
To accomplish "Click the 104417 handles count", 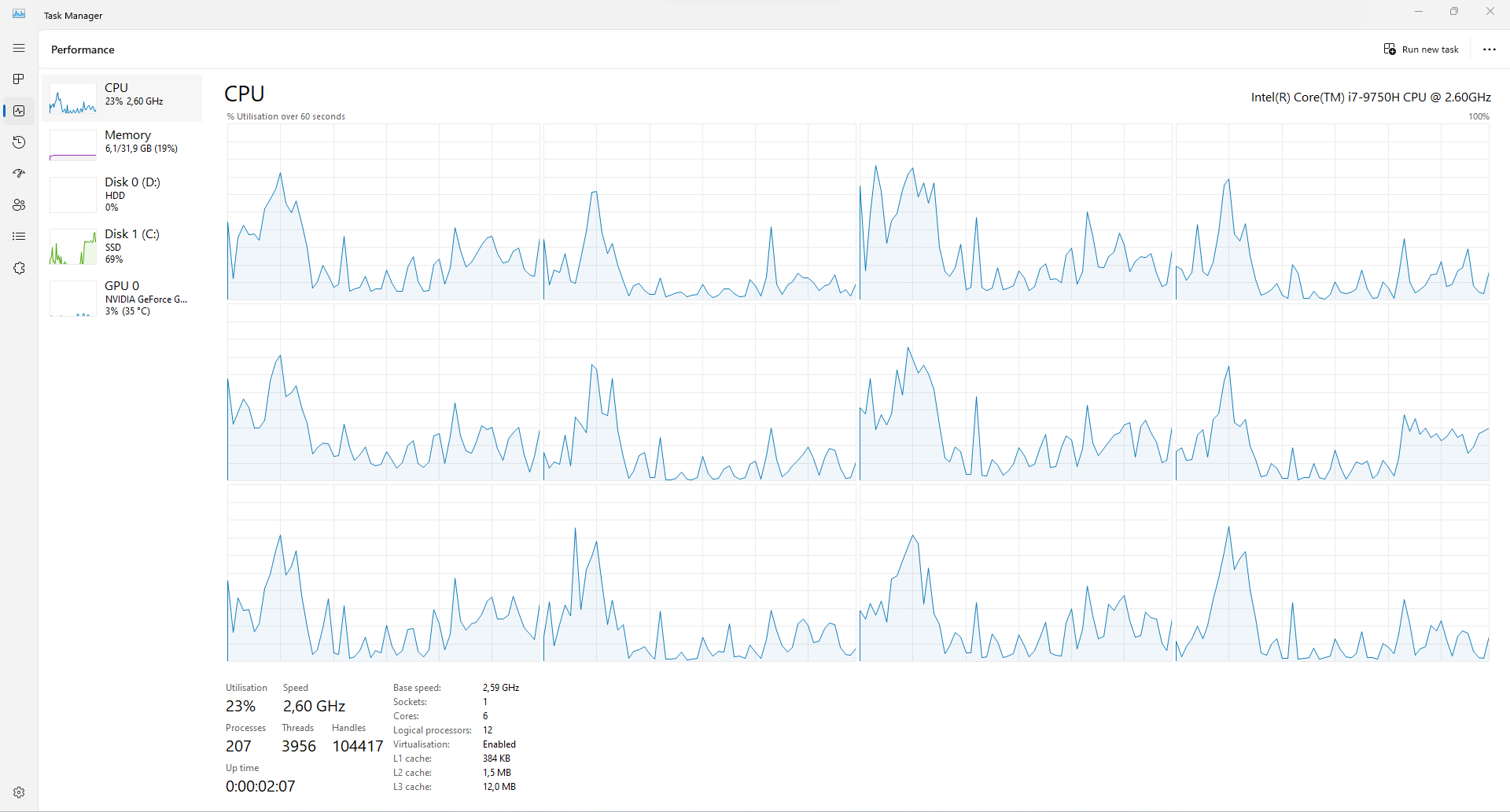I will point(358,746).
